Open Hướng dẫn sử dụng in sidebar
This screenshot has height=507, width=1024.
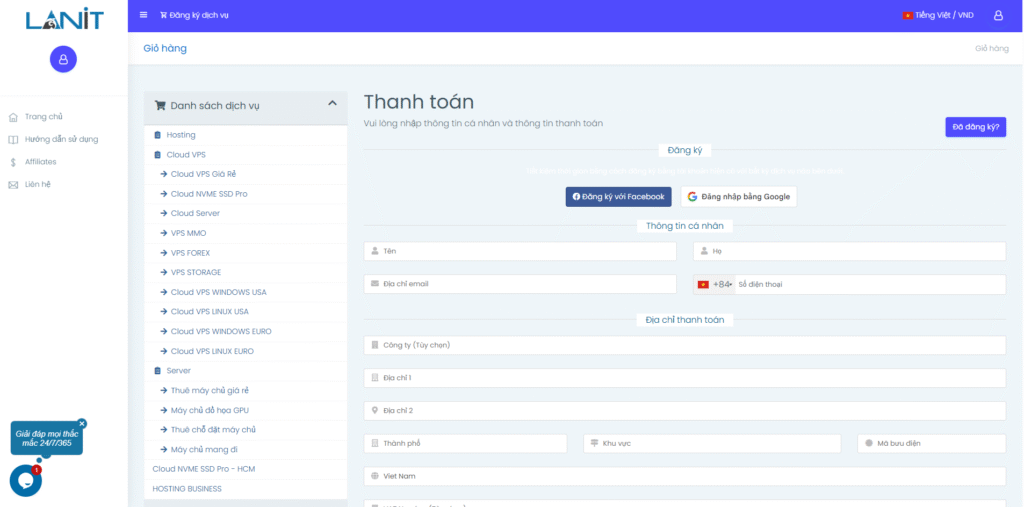61,139
